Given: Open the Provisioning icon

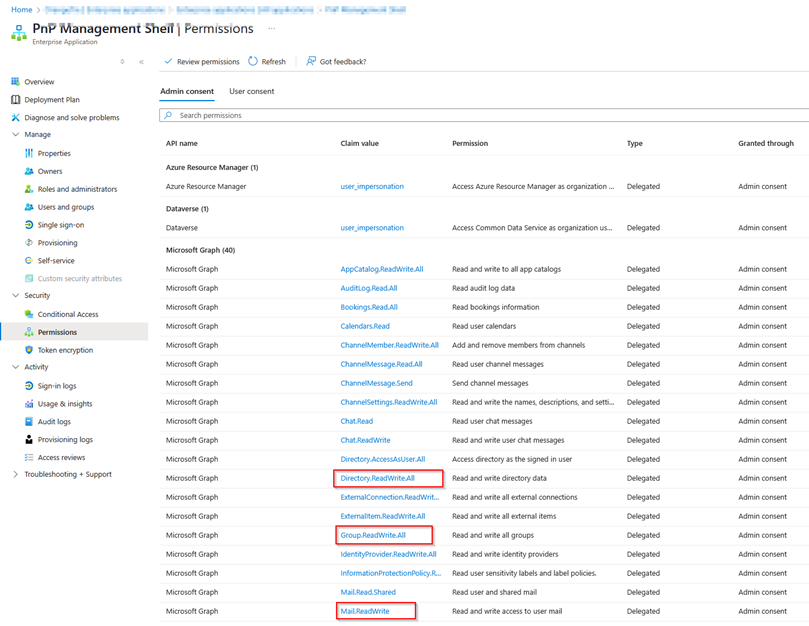Looking at the screenshot, I should coord(29,243).
